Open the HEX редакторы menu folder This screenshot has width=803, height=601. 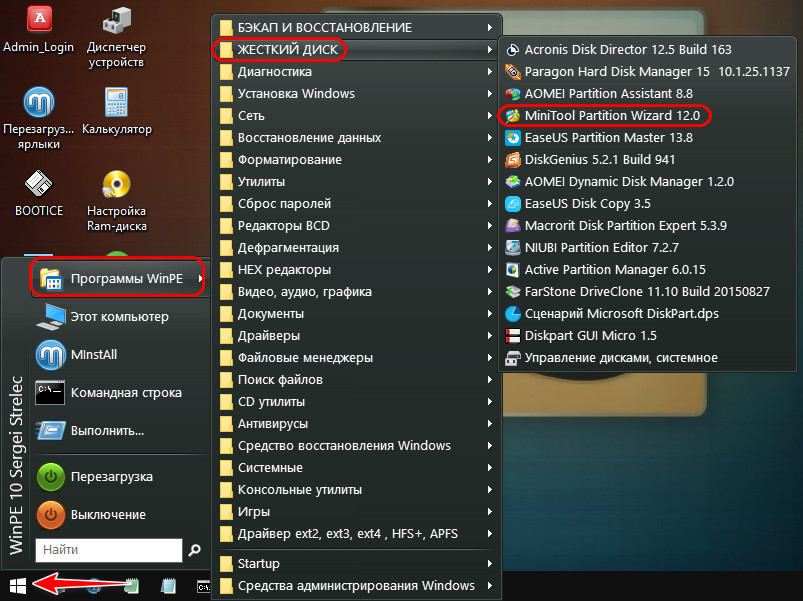[356, 270]
